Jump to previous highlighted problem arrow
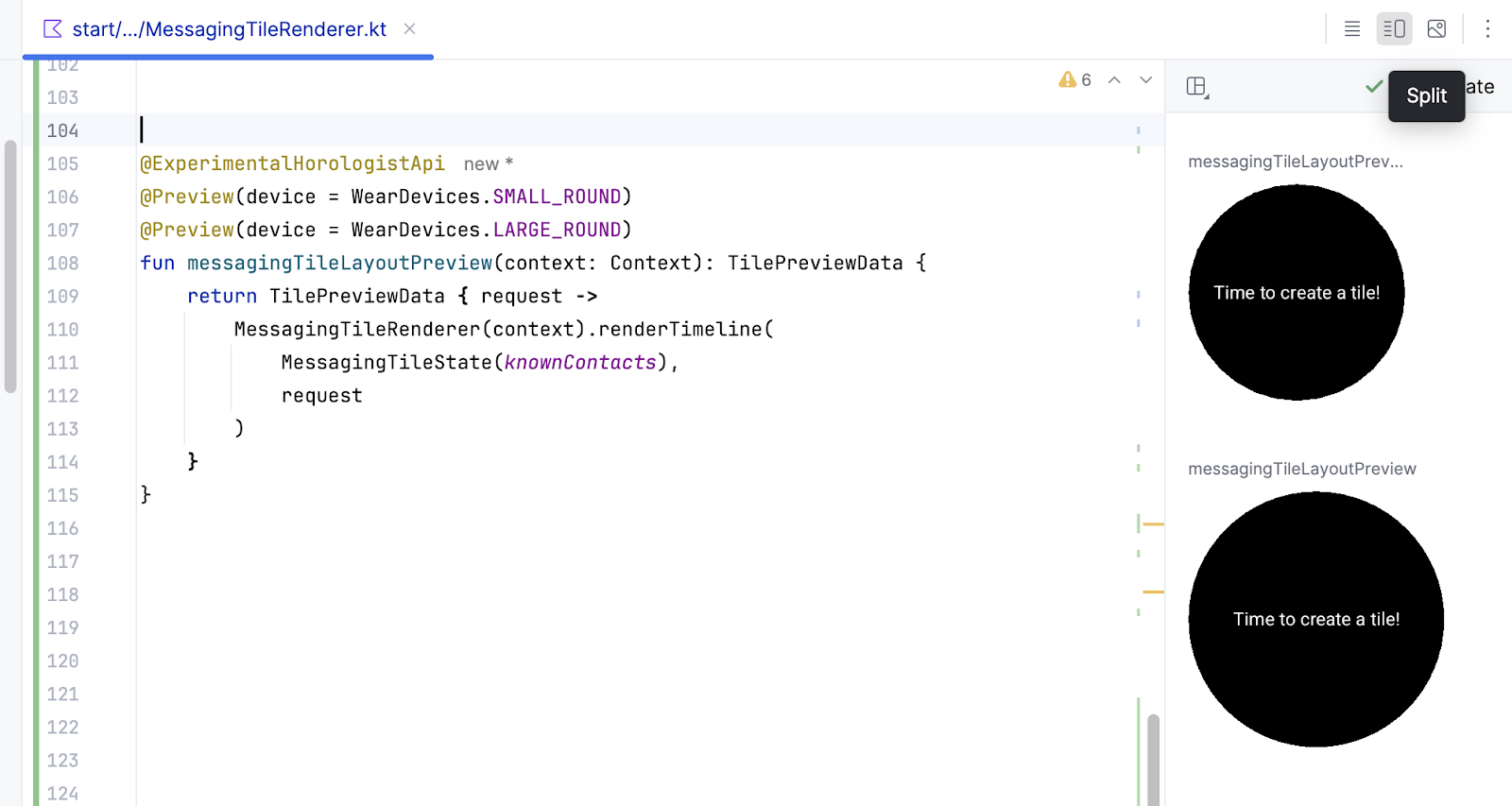 pyautogui.click(x=1115, y=80)
